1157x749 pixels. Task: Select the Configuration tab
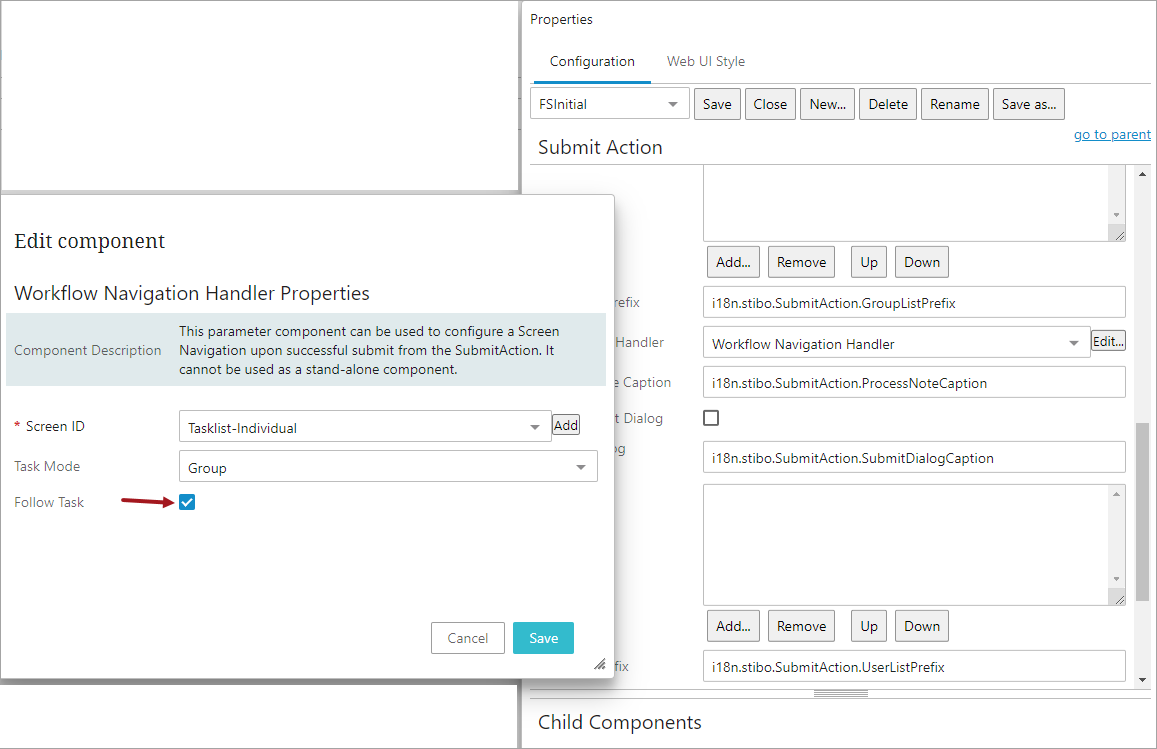[592, 61]
